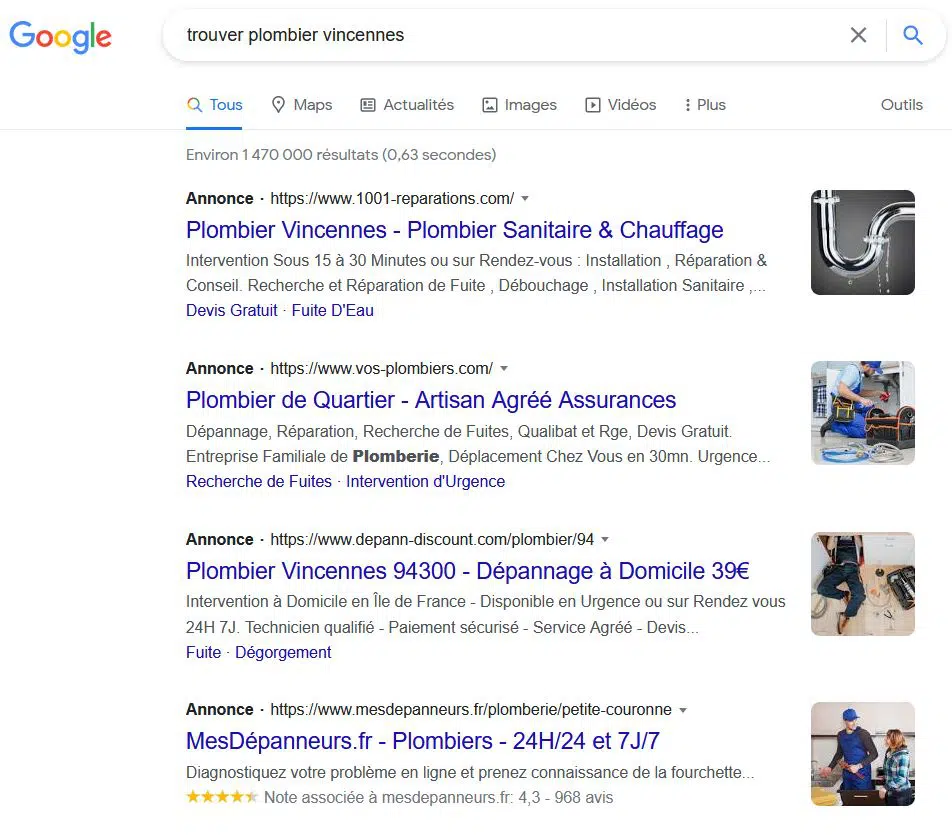Click the Recherche de Fuites sitelink

[x=259, y=482]
